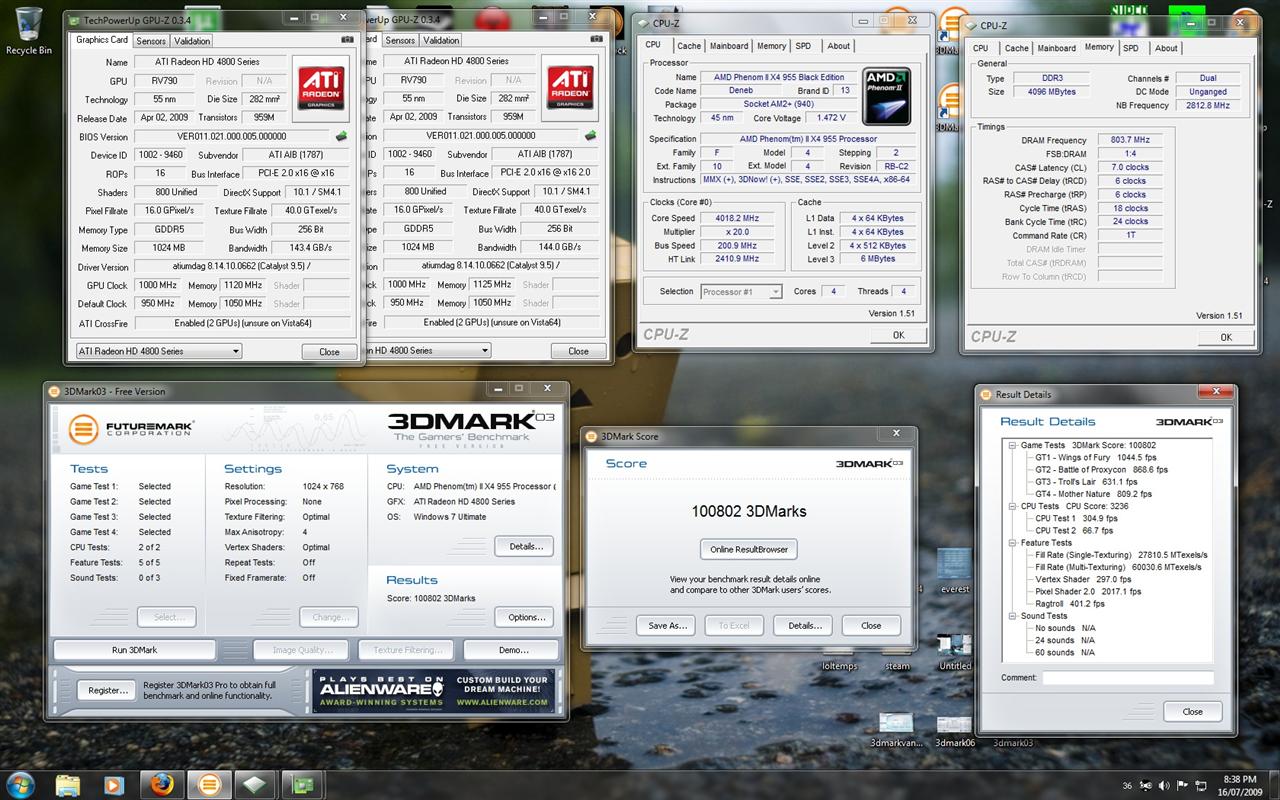Open the 3dmarkvan... desktop file
This screenshot has height=800, width=1280.
[895, 730]
